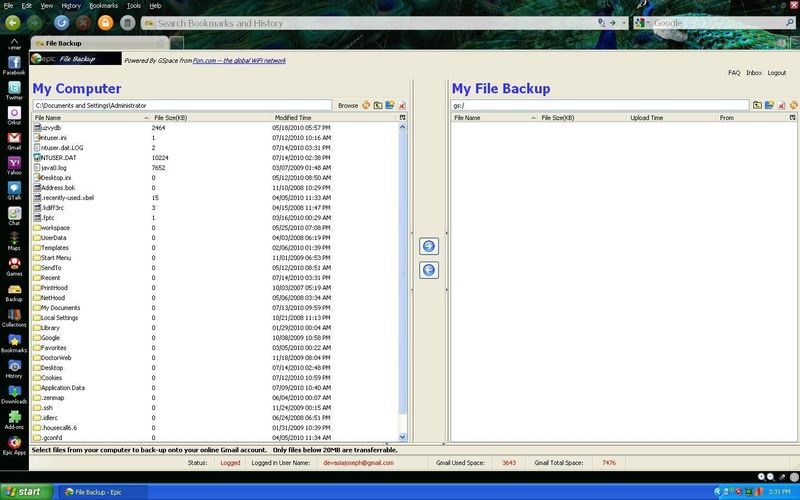Click the download arrow button between panels
The image size is (800, 500).
pos(429,270)
